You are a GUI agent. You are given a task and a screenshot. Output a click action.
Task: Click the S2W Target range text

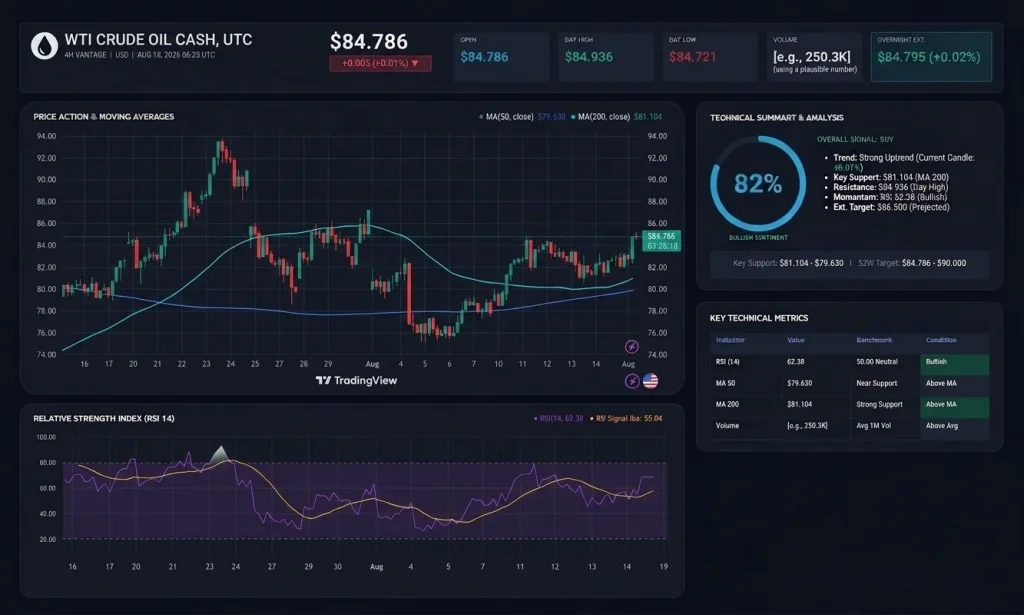(912, 263)
